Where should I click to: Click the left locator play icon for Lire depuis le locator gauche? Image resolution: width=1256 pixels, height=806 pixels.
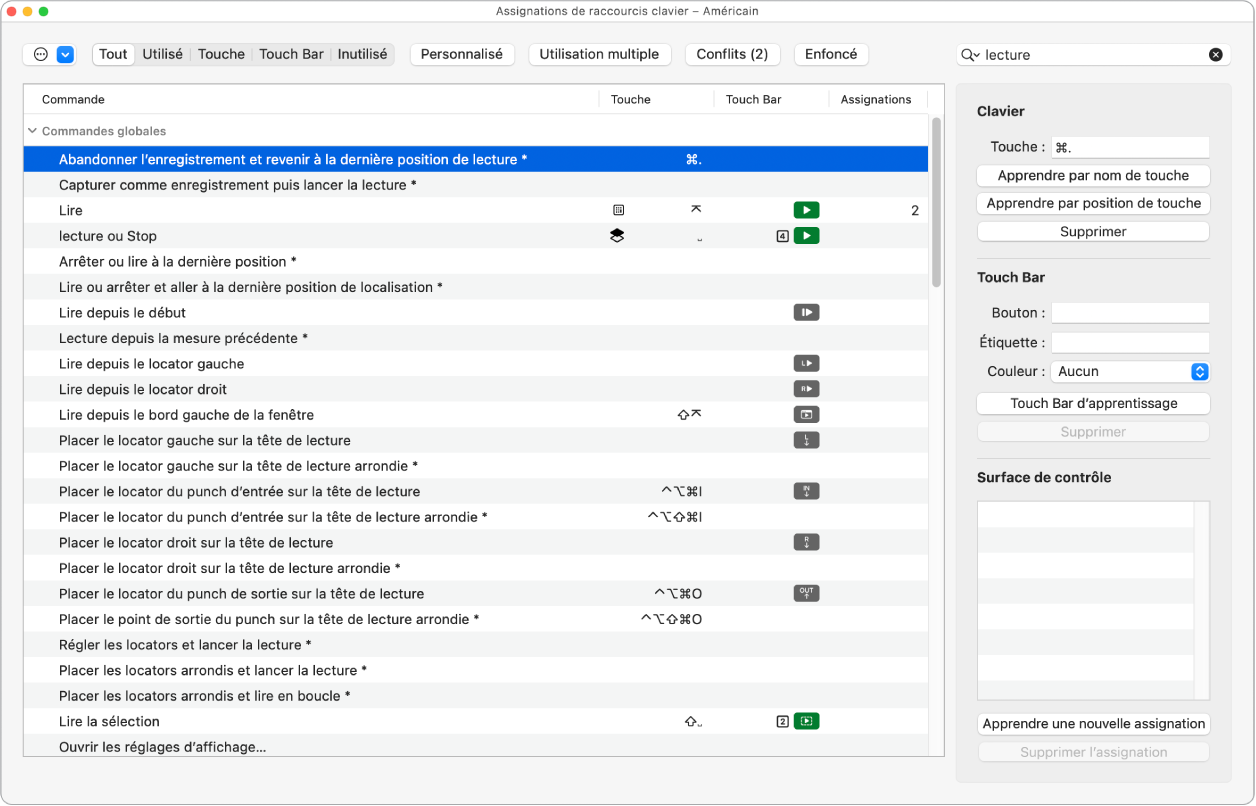click(806, 363)
